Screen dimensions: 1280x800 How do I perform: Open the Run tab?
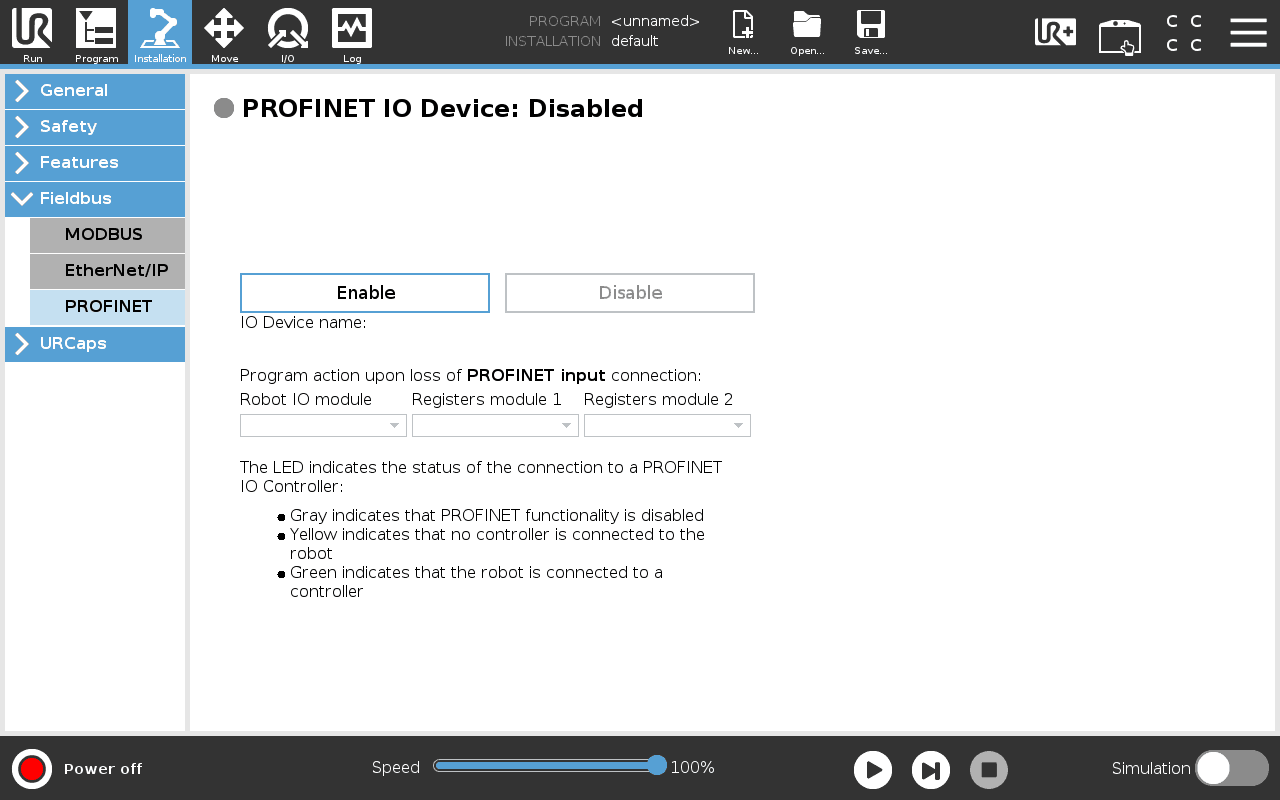tap(32, 33)
